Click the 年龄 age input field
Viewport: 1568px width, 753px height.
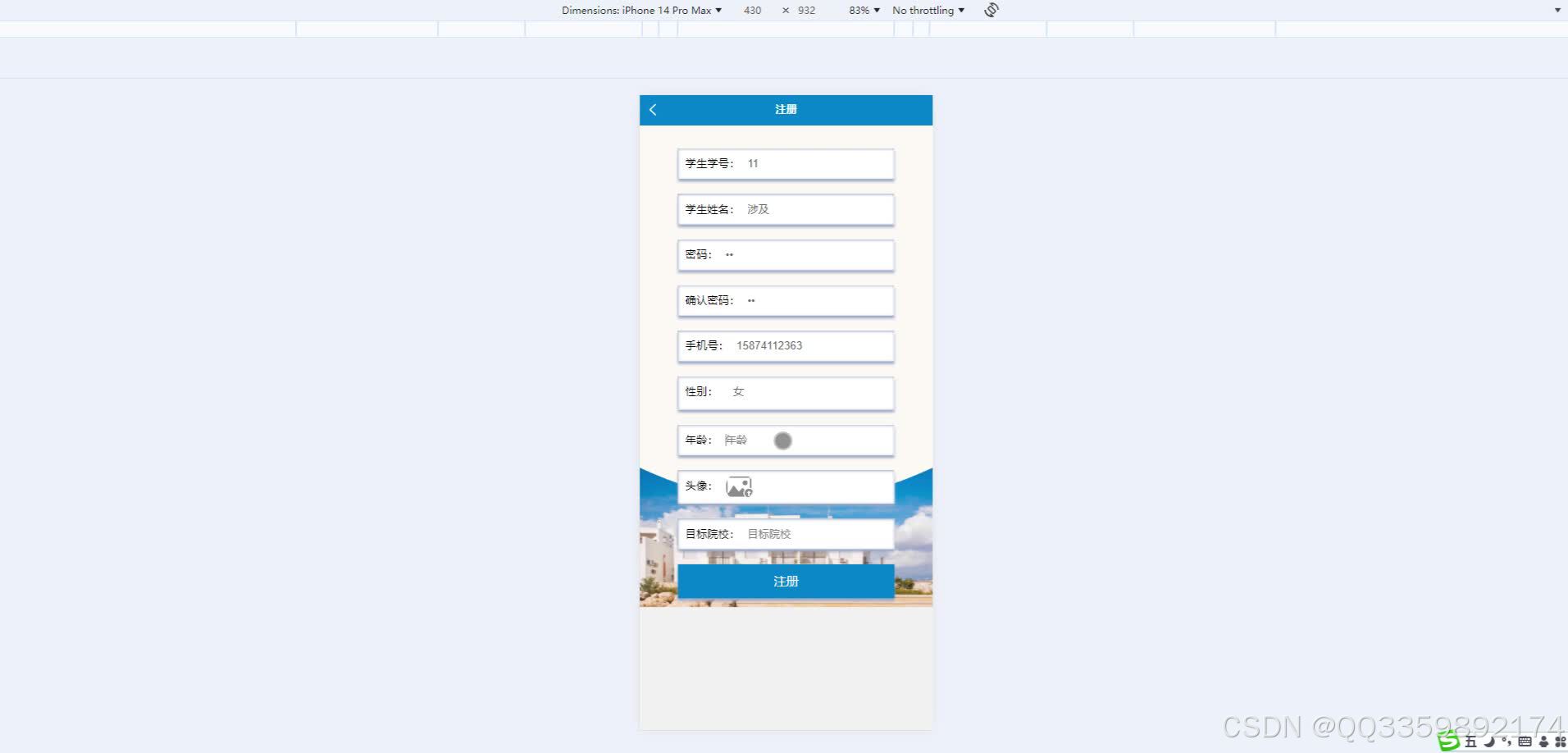[x=786, y=440]
